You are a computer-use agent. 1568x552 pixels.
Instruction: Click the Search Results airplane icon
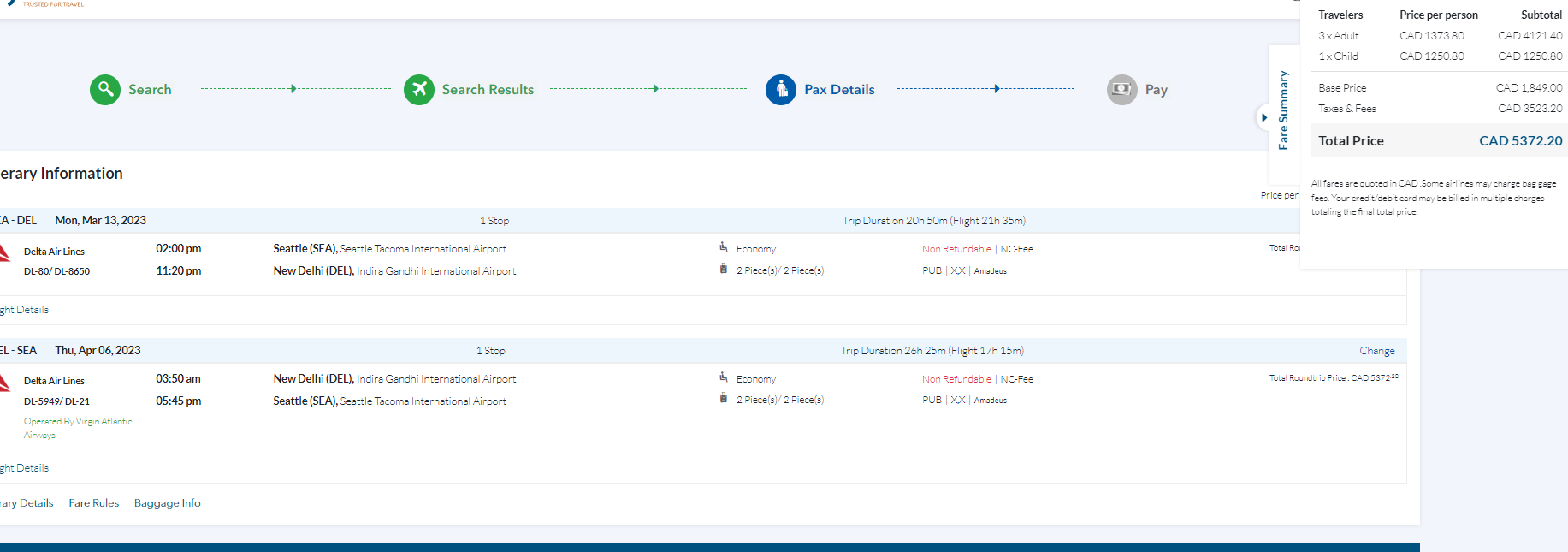pyautogui.click(x=419, y=89)
